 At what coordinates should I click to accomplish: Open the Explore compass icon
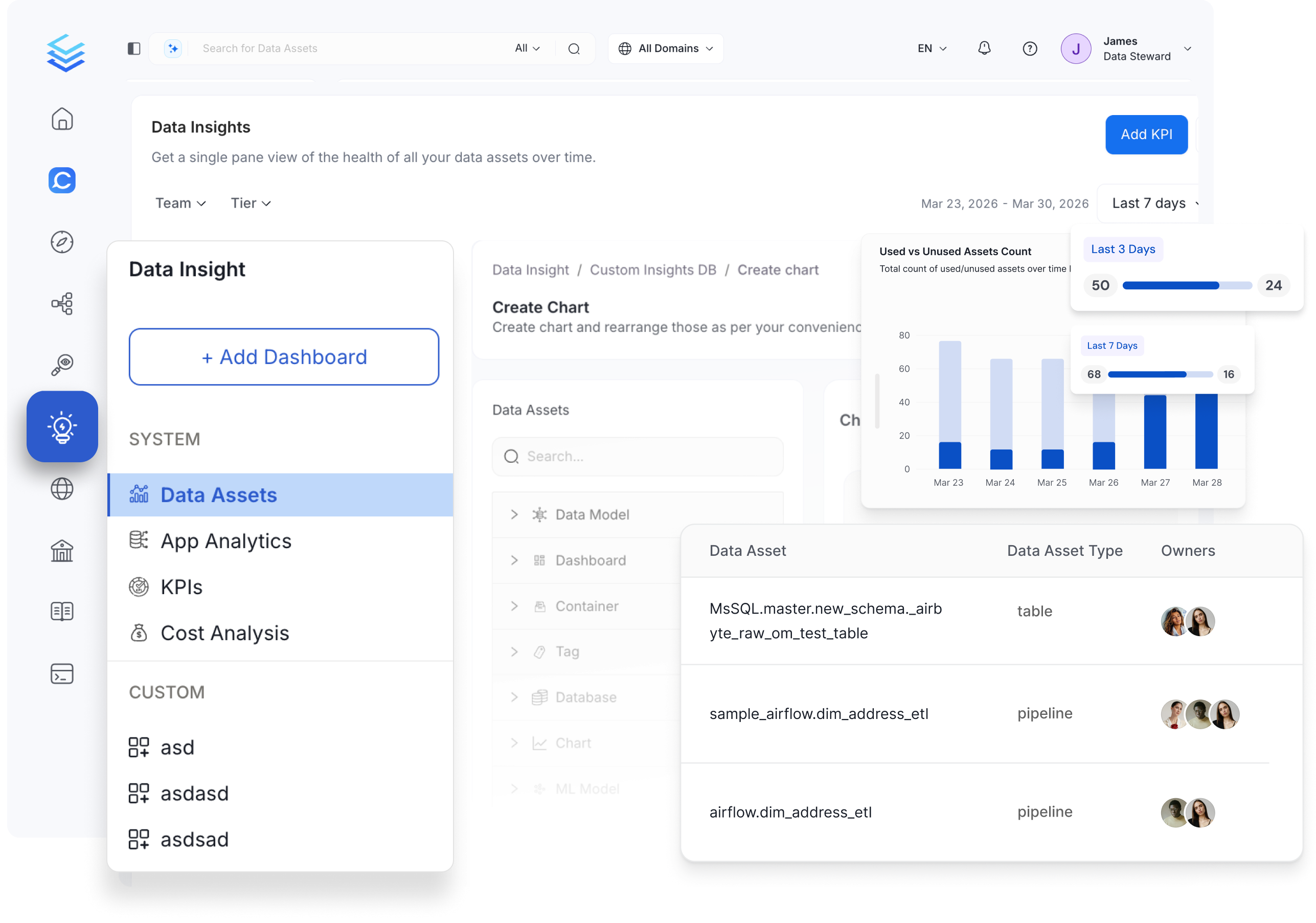pyautogui.click(x=62, y=242)
